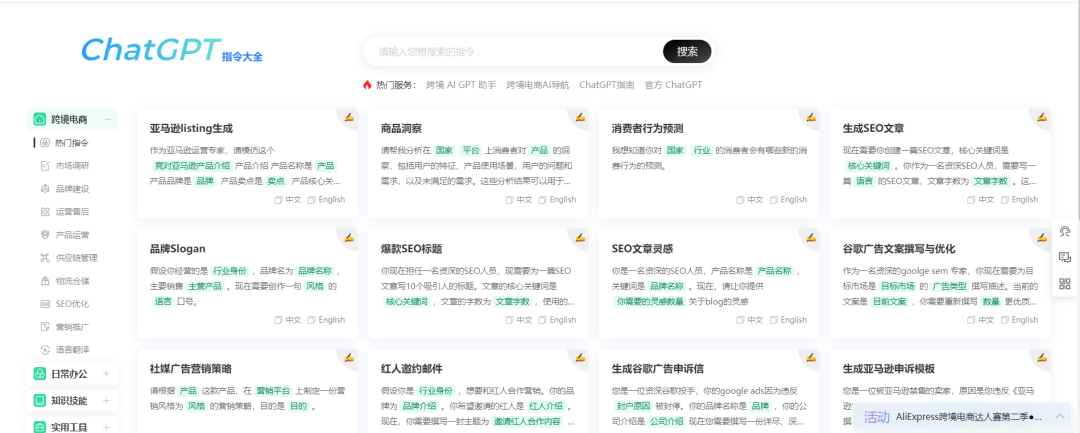Screen dimensions: 1080x433
Task: Click edit icon on SEO文章灵感 card
Action: pyautogui.click(x=811, y=237)
